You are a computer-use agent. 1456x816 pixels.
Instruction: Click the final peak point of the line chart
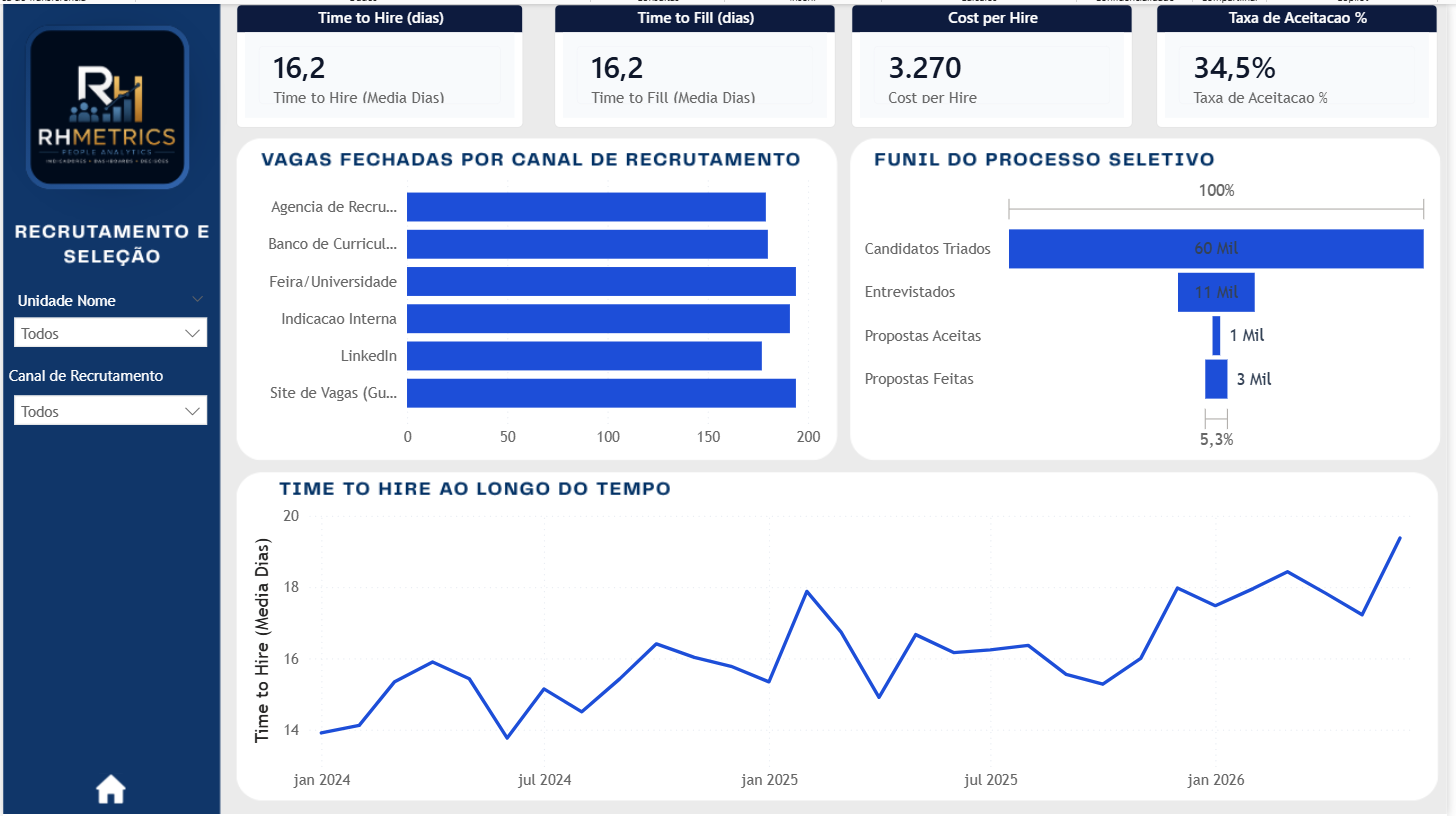pyautogui.click(x=1399, y=538)
